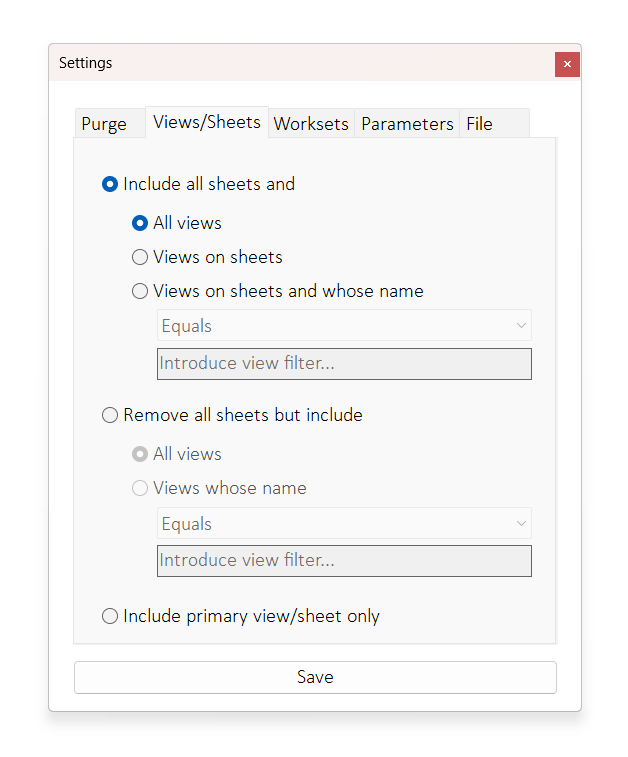628x757 pixels.
Task: Choose "All views" under Include all sheets
Action: coord(140,223)
